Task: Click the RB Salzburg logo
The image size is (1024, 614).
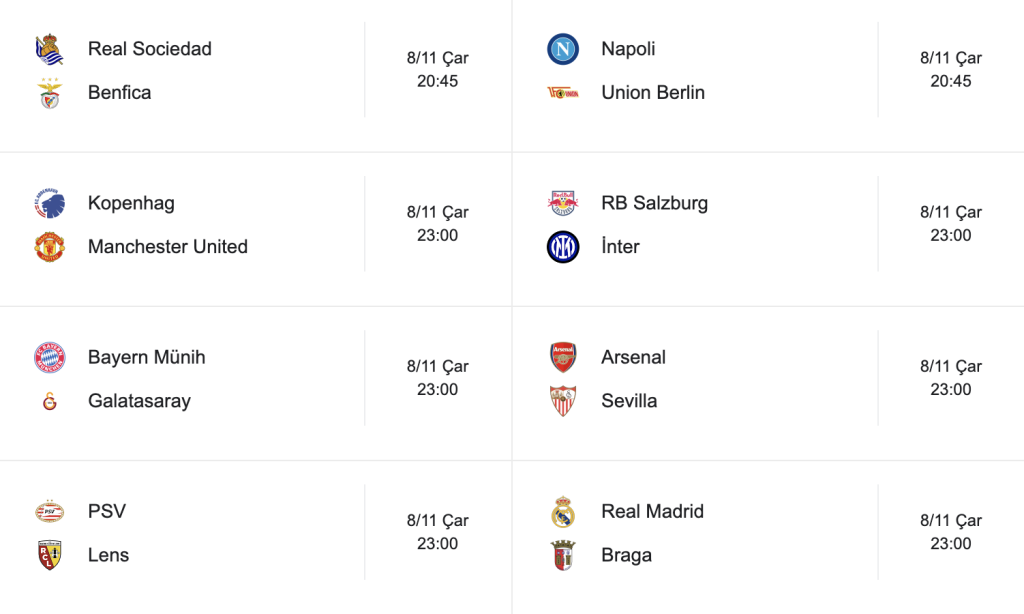Action: [x=563, y=203]
